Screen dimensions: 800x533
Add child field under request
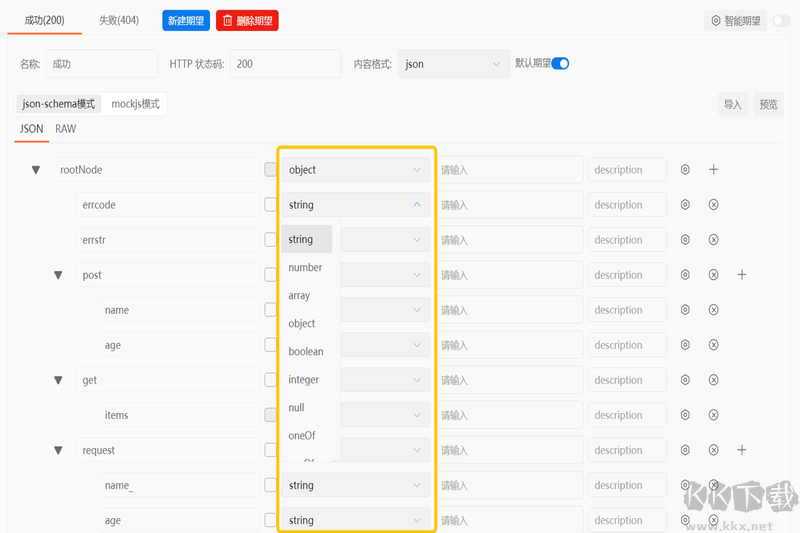click(x=742, y=450)
